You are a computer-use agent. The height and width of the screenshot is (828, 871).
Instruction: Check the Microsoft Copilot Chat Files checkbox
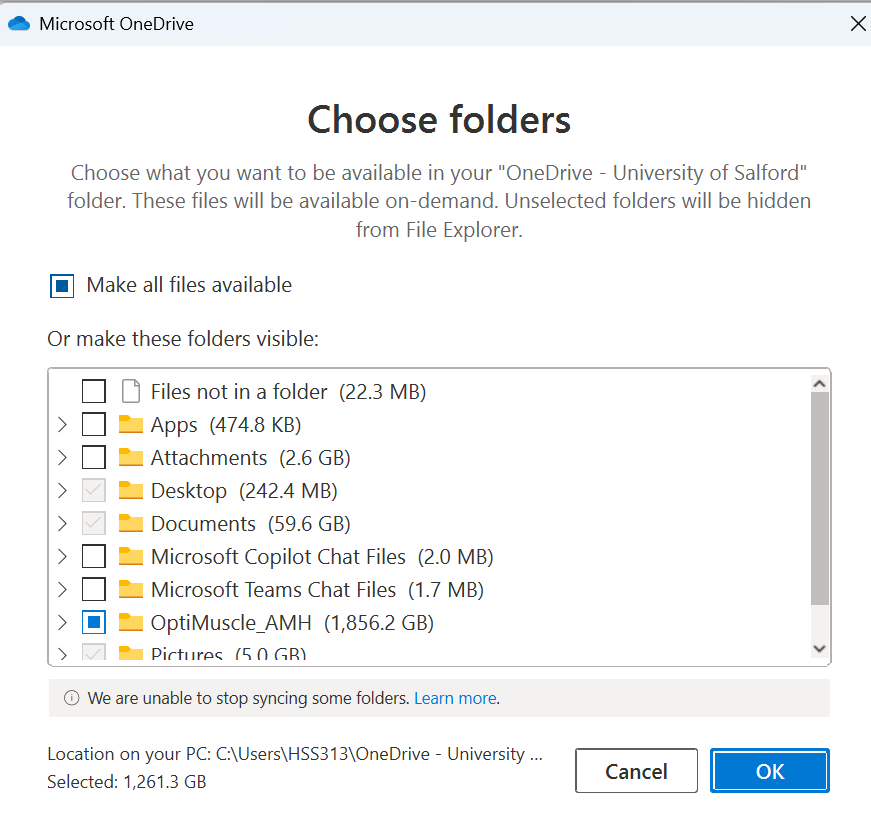pyautogui.click(x=93, y=556)
